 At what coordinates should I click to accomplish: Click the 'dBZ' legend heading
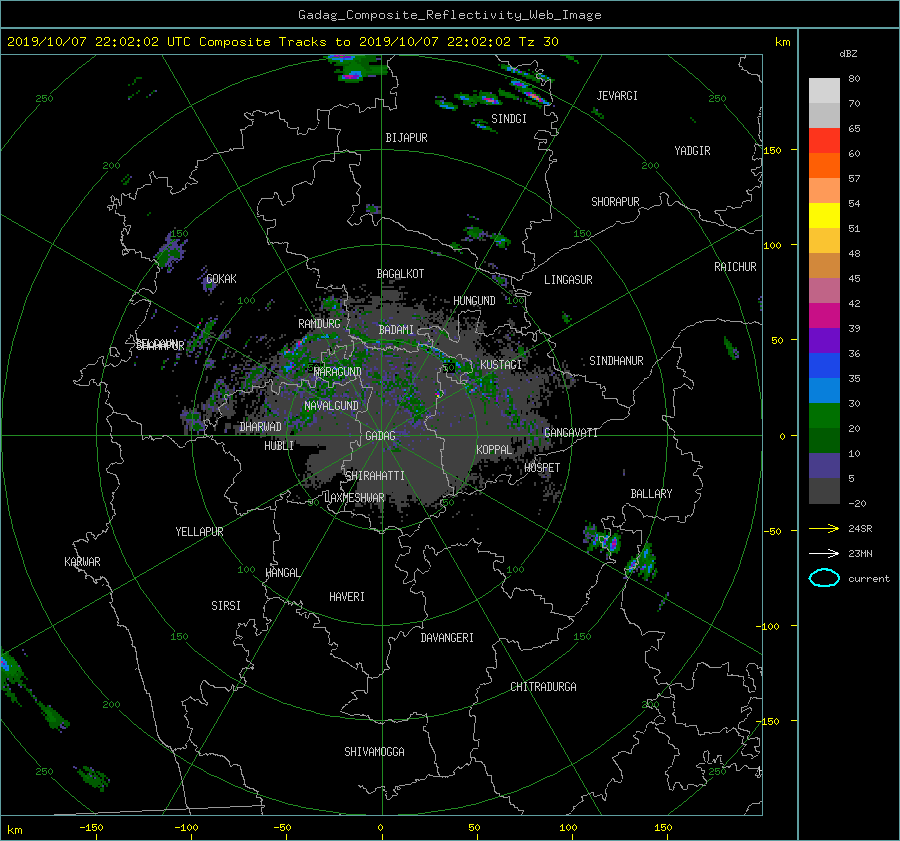848,53
